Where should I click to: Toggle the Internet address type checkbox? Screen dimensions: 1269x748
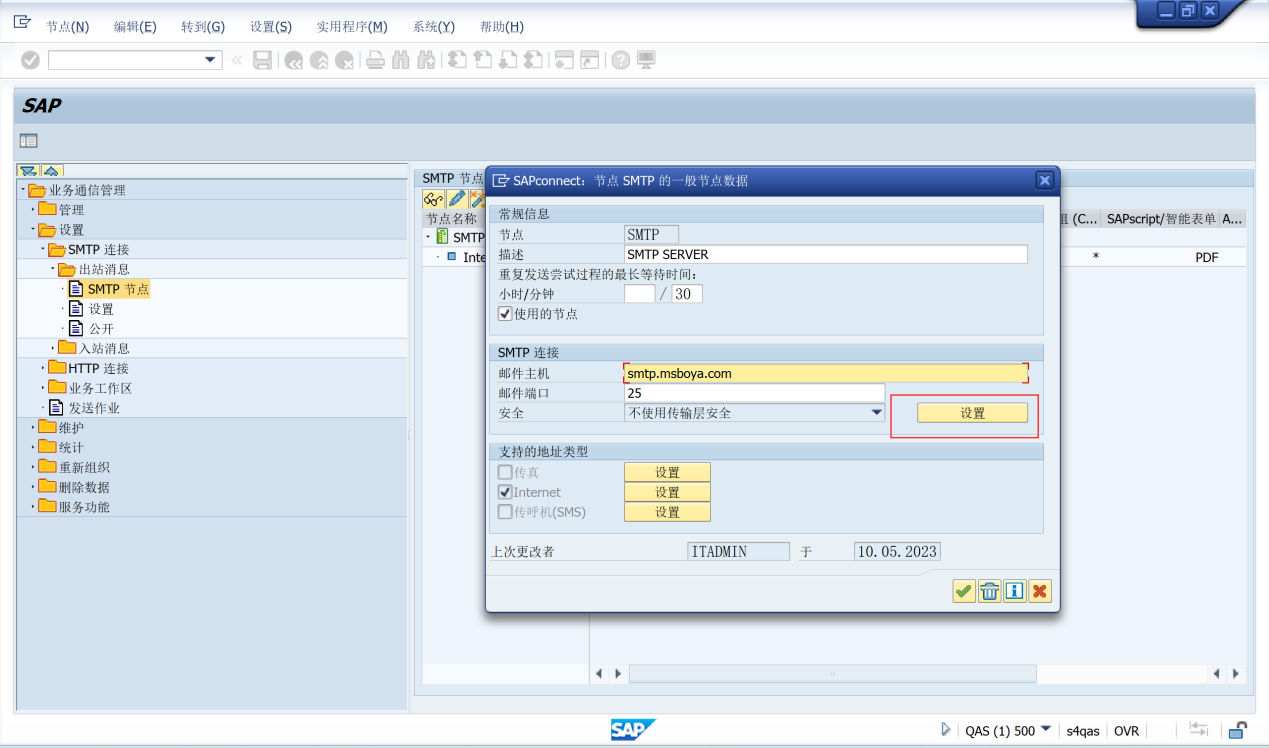coord(505,492)
